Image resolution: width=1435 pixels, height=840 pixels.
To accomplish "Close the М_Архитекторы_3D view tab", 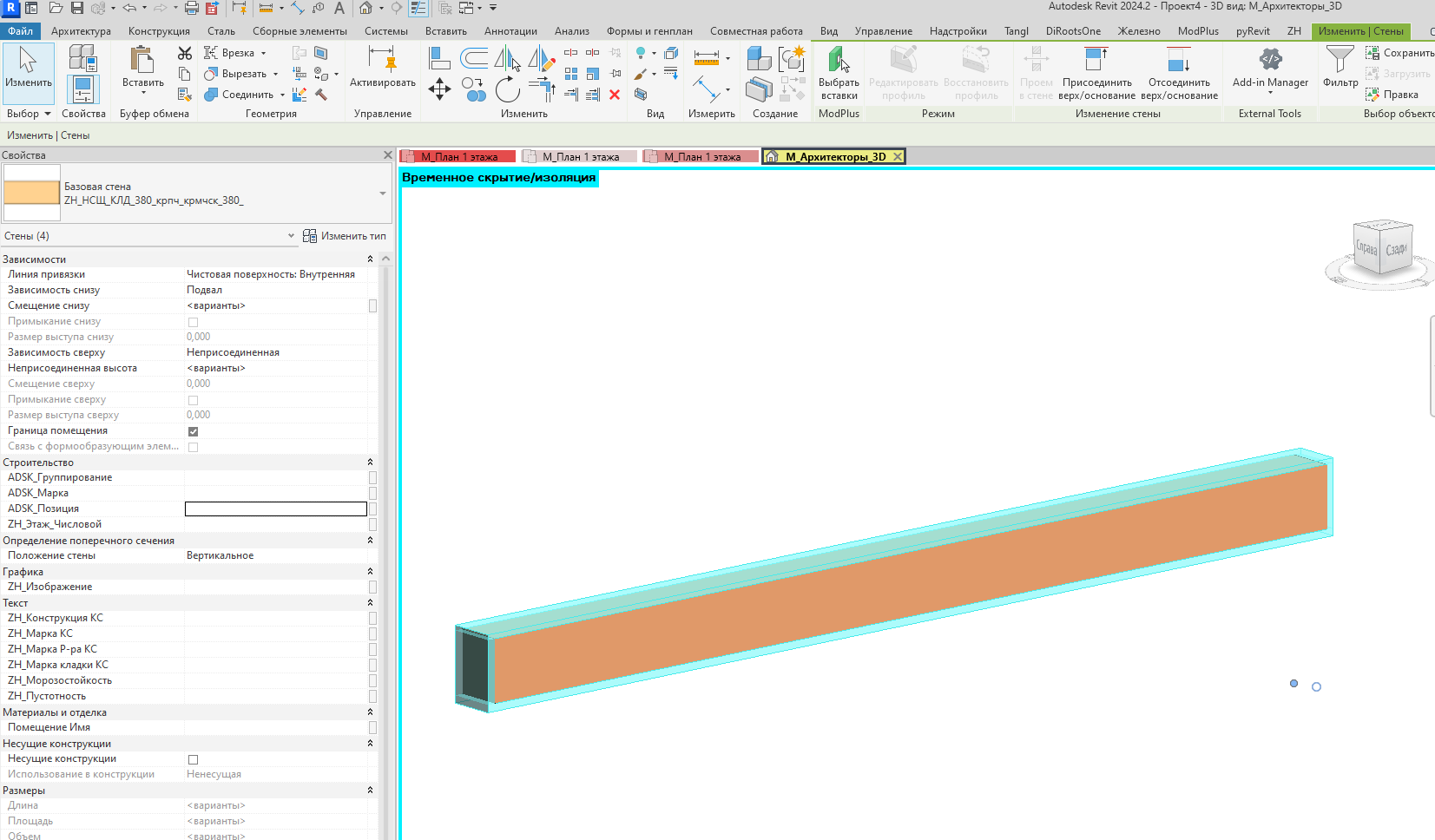I will (x=898, y=157).
